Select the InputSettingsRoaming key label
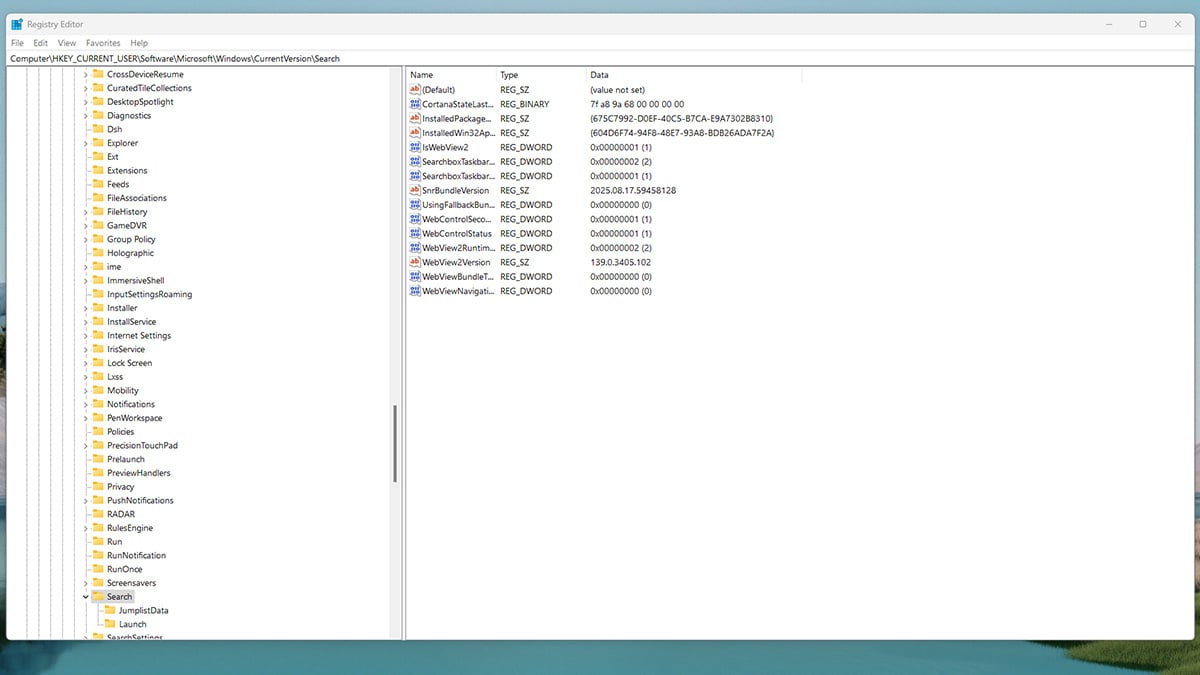Viewport: 1200px width, 675px height. tap(150, 295)
